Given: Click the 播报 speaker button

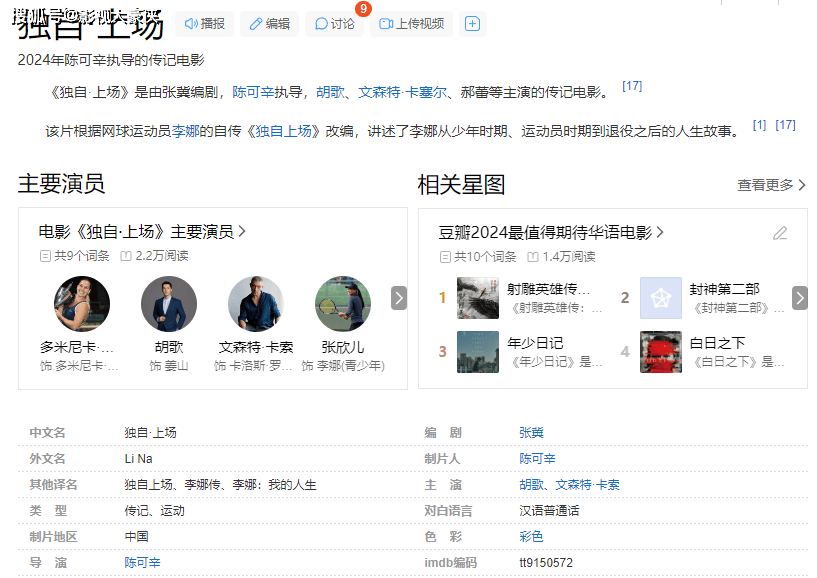Looking at the screenshot, I should [204, 24].
